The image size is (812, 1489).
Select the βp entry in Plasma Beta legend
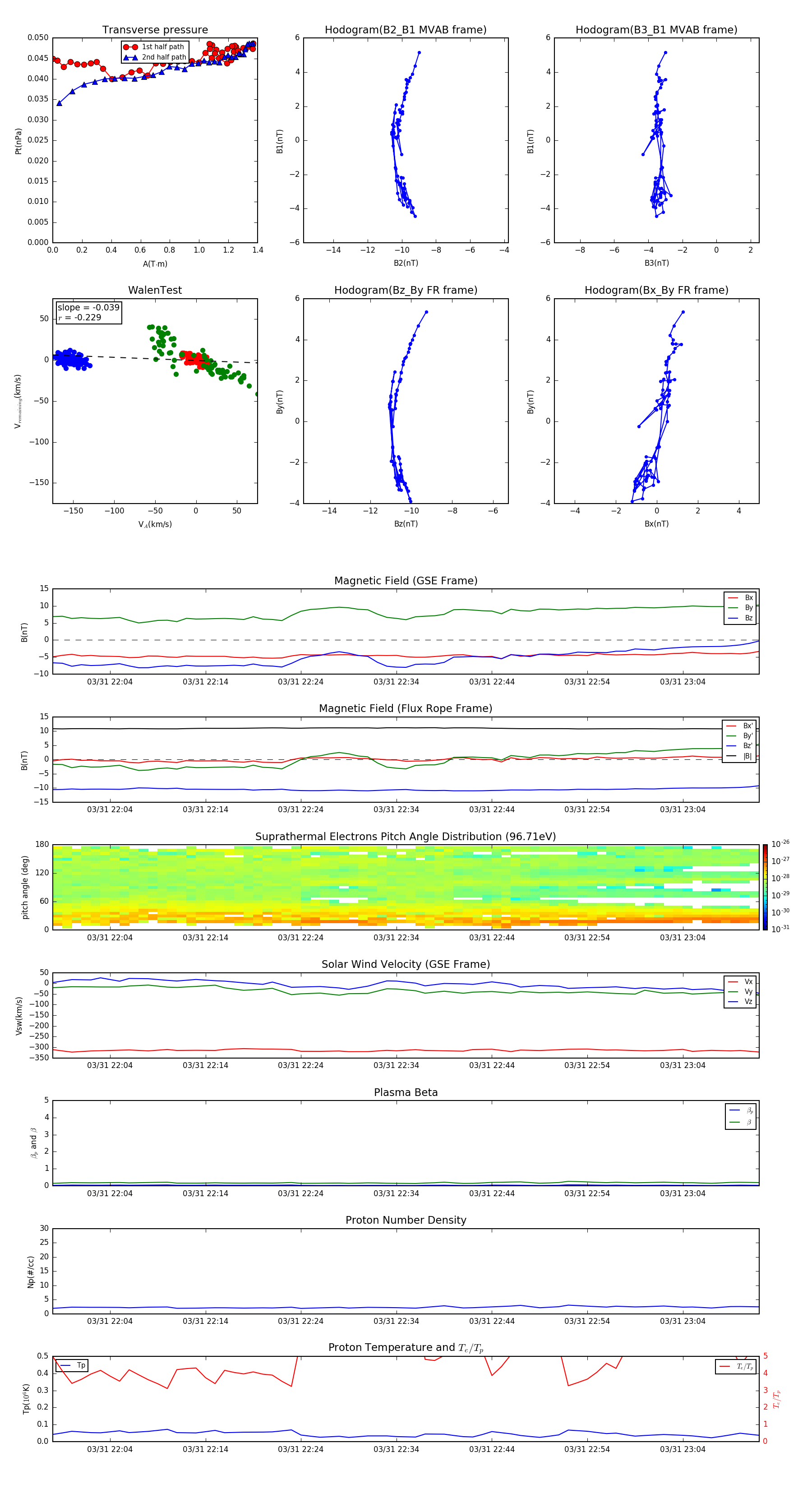pyautogui.click(x=741, y=1110)
